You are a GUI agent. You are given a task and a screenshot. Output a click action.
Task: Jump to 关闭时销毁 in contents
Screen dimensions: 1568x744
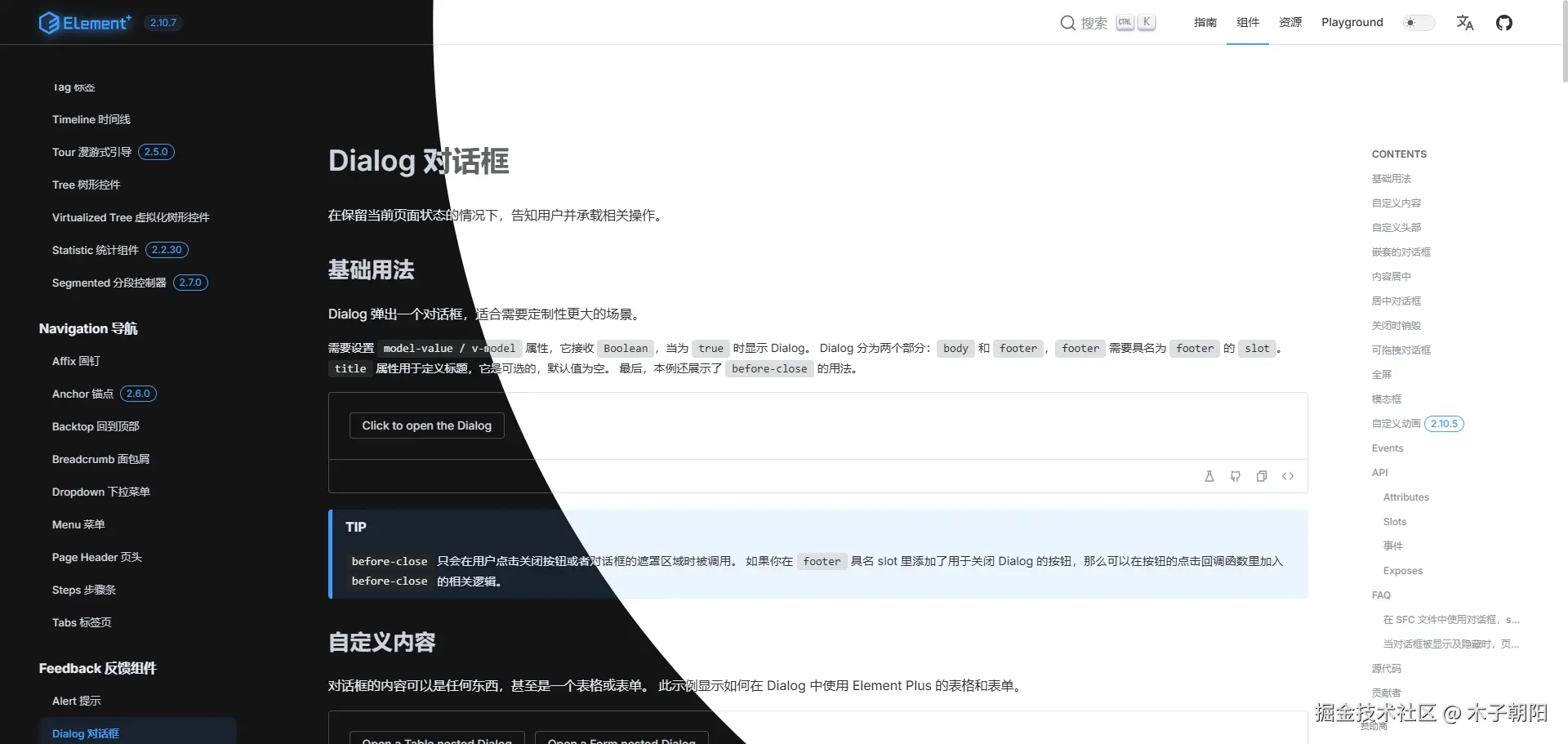tap(1396, 326)
